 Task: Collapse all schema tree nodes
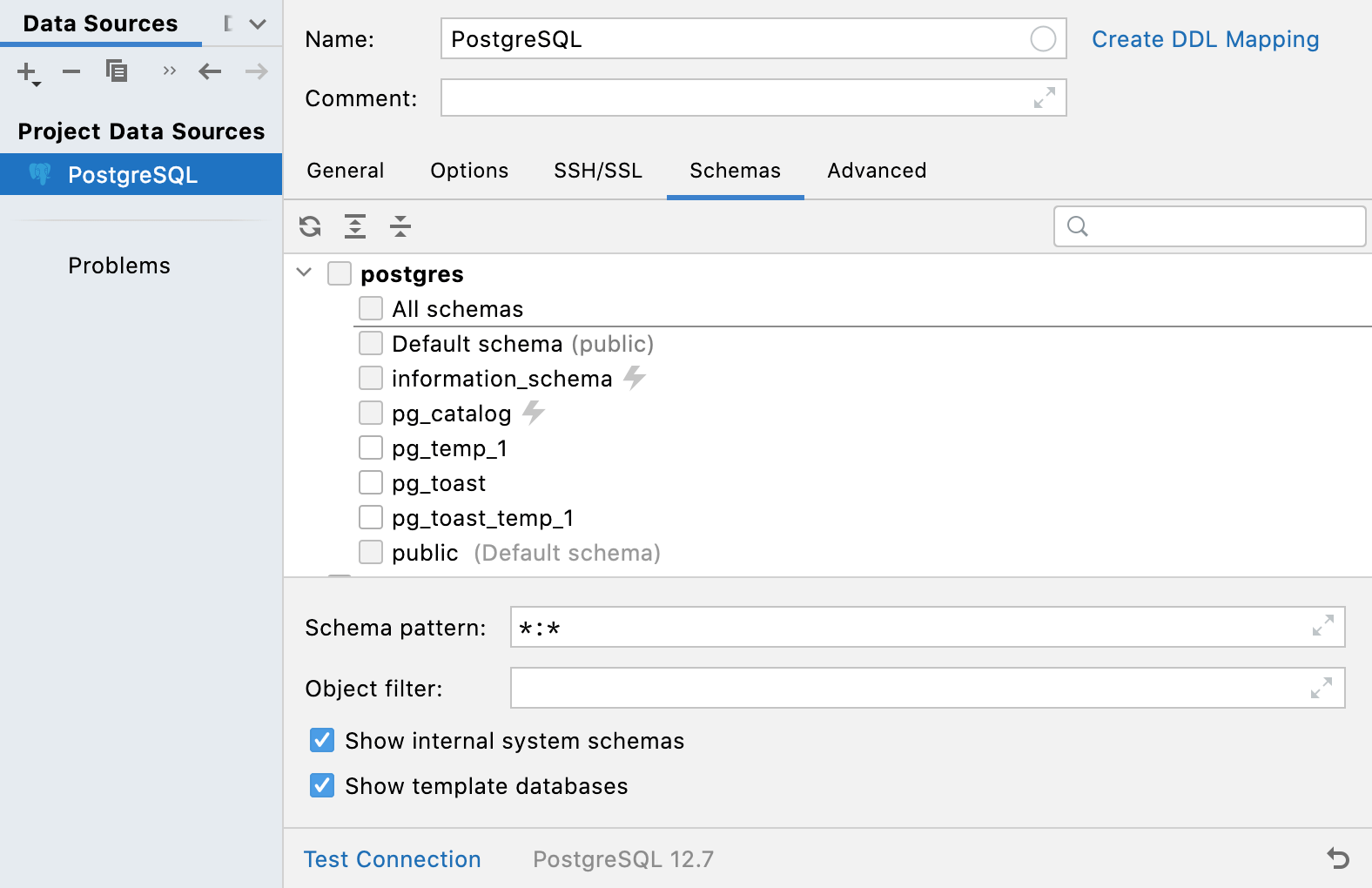(x=400, y=226)
